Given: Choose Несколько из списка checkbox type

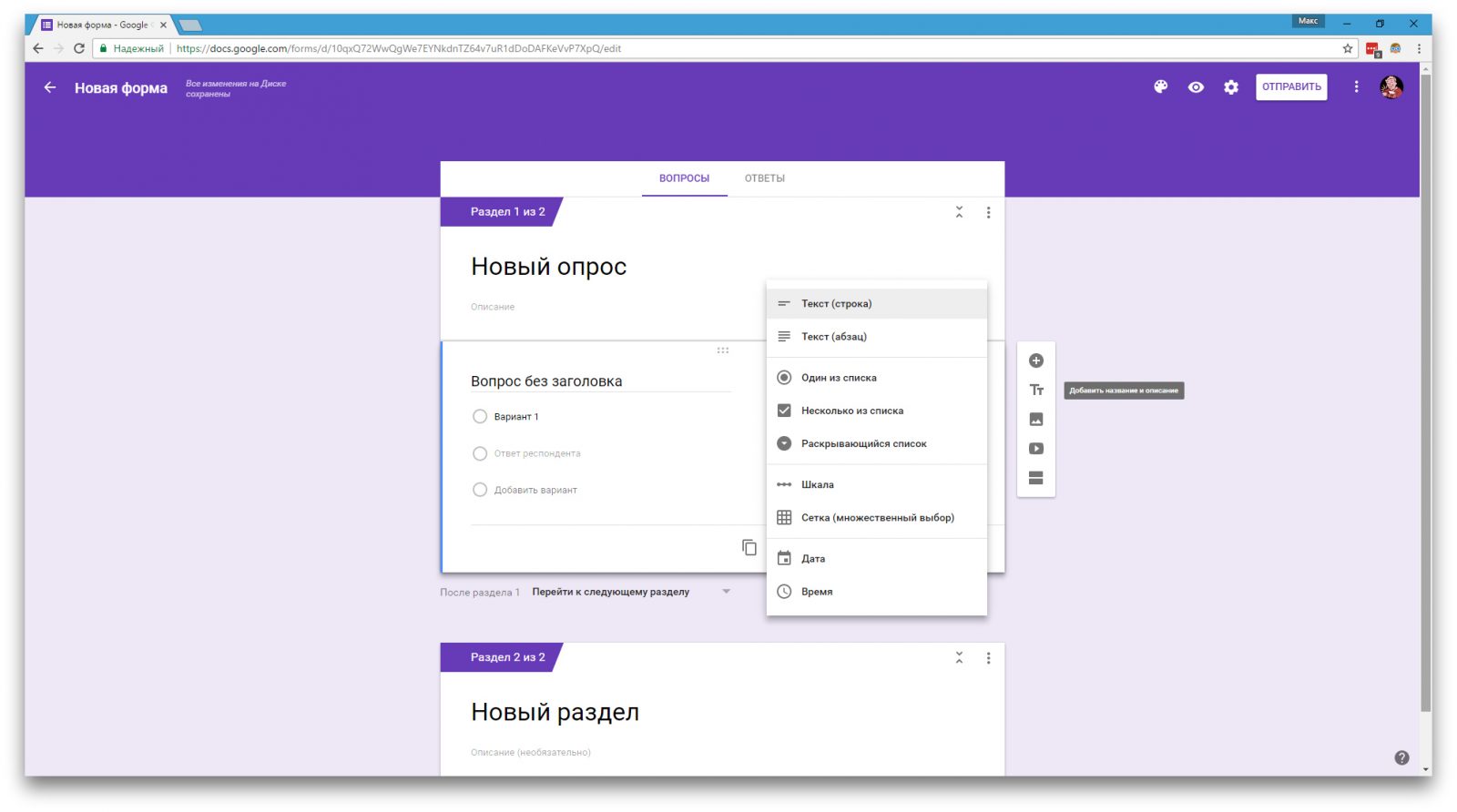Looking at the screenshot, I should click(x=851, y=411).
